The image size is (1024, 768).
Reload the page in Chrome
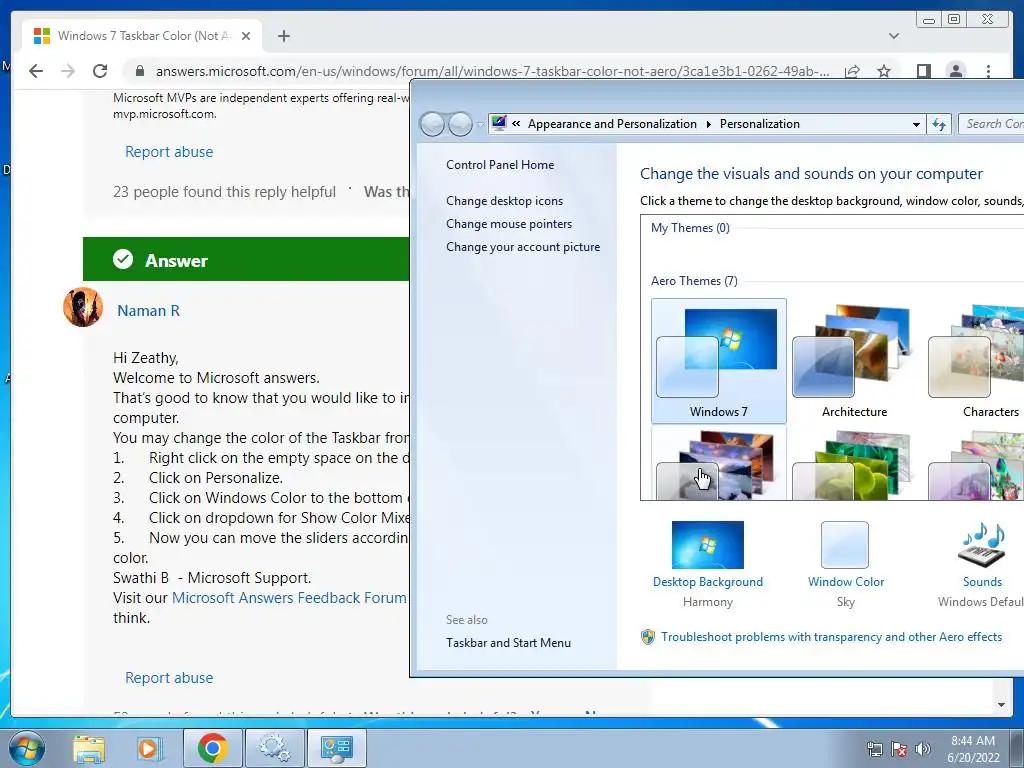point(100,71)
